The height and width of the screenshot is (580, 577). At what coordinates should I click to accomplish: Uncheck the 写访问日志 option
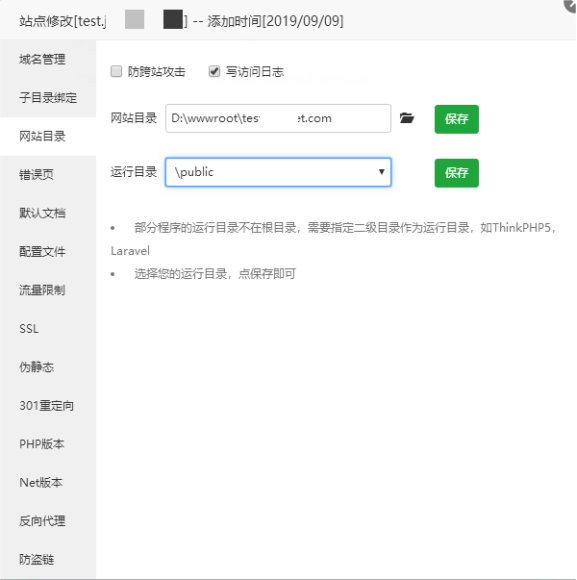[x=214, y=71]
